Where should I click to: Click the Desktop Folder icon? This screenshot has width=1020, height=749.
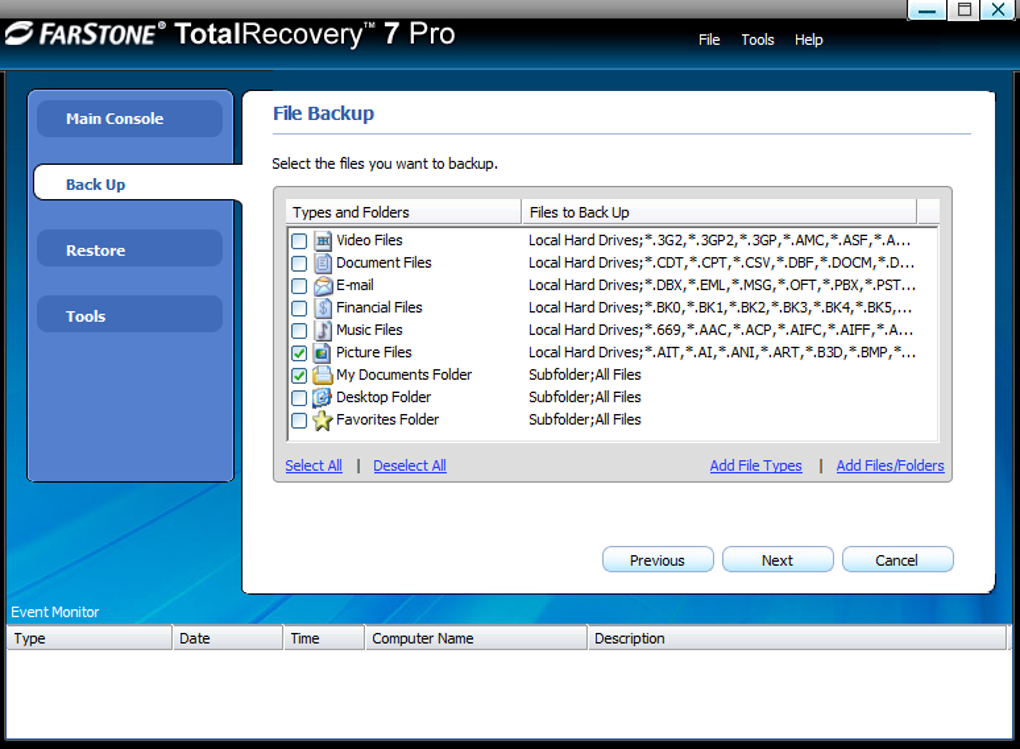(x=323, y=398)
